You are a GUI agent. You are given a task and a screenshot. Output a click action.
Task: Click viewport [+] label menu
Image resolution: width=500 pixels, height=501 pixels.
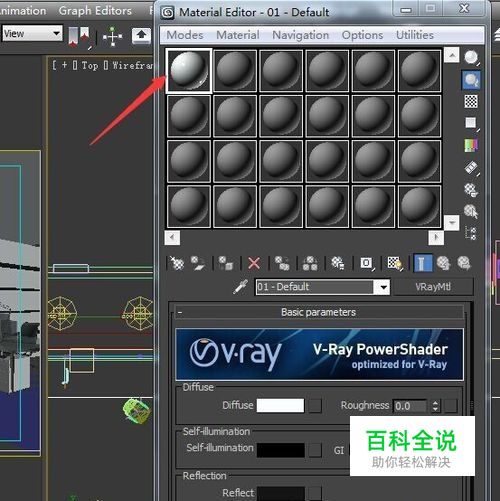tap(64, 65)
